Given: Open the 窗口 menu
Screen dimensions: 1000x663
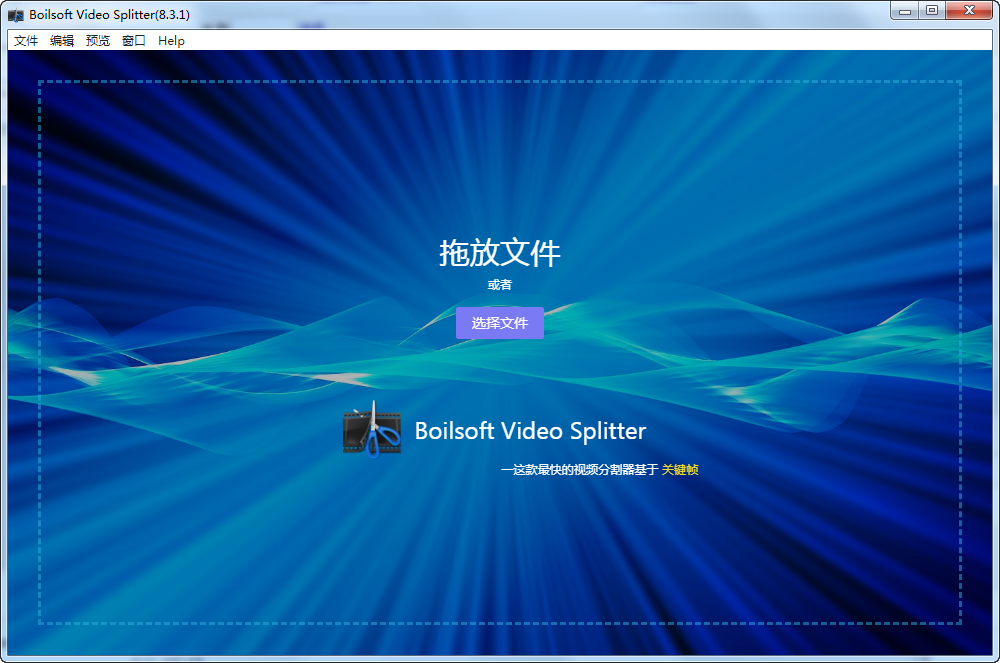Looking at the screenshot, I should 134,41.
